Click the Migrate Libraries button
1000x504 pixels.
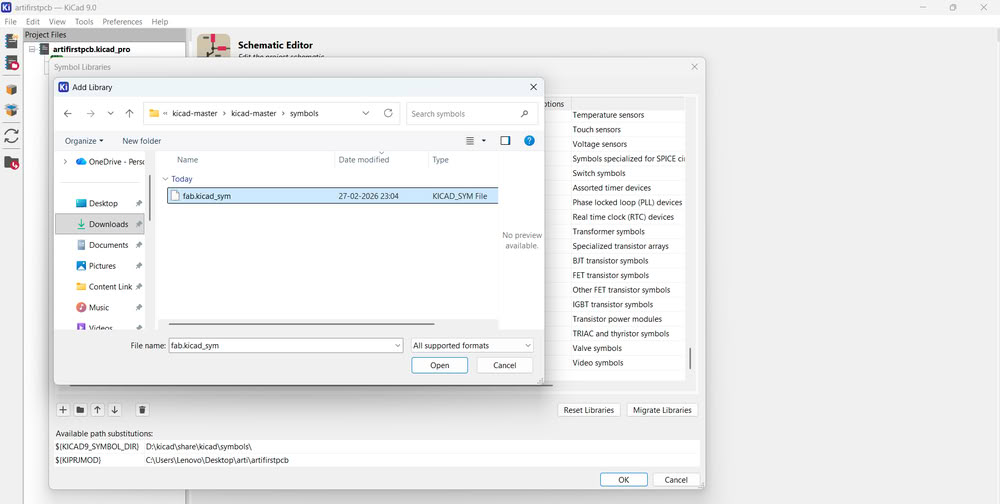[x=662, y=410]
